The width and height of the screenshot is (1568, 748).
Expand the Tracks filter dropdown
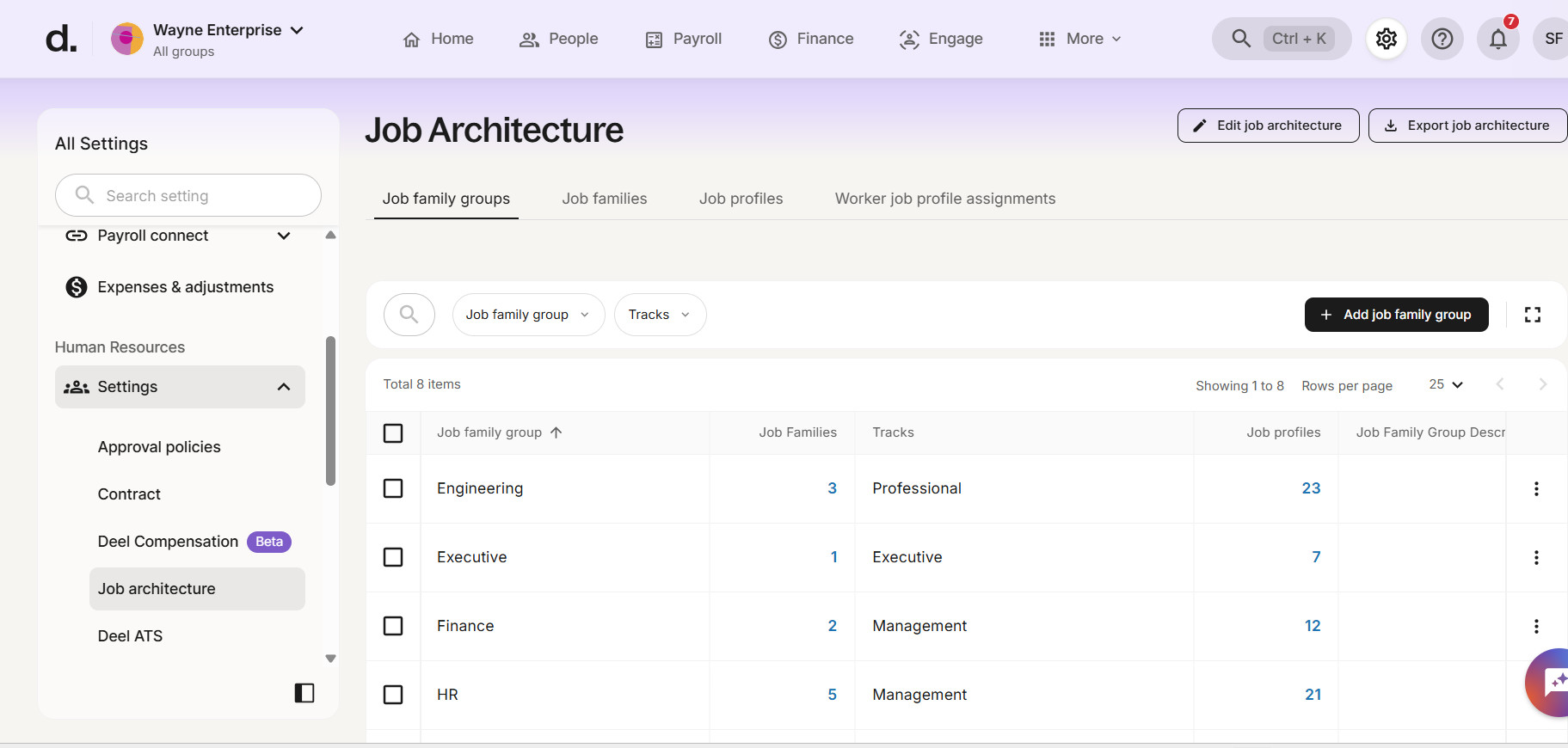660,315
